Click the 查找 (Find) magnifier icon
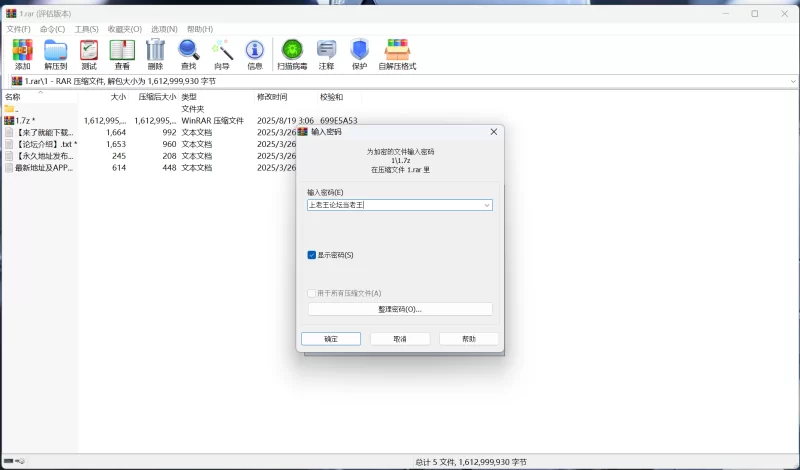The height and width of the screenshot is (470, 800). [x=188, y=50]
